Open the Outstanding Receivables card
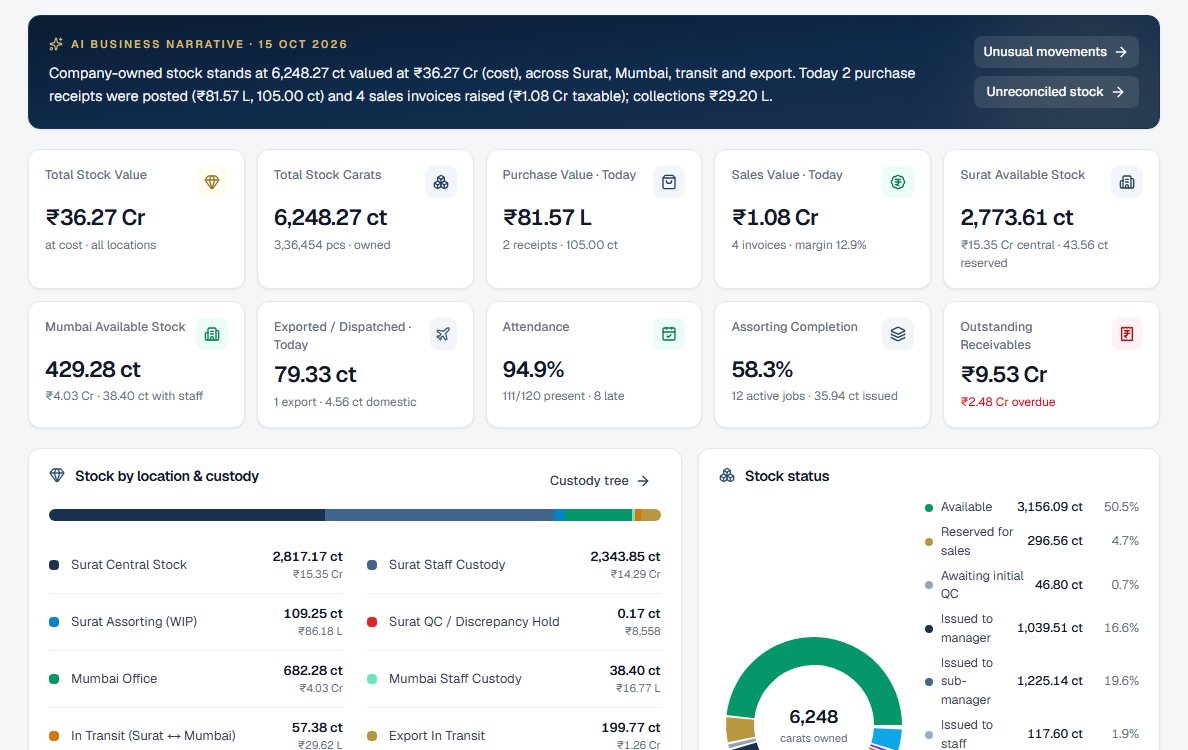This screenshot has width=1188, height=750. 1051,364
